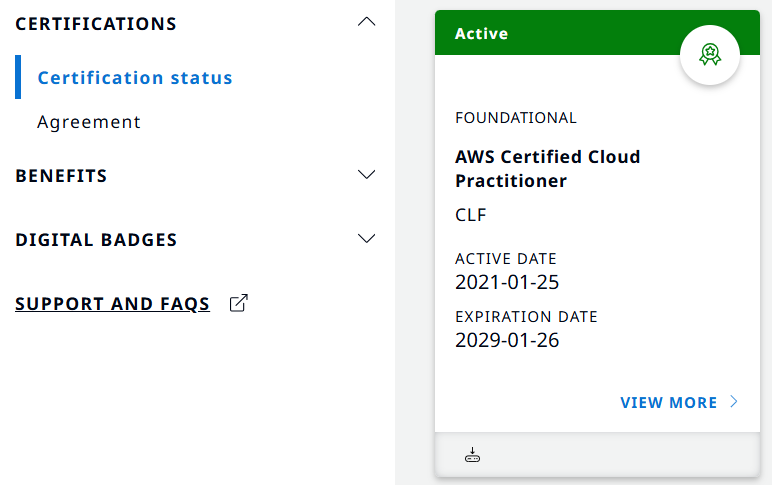Click the View More link text

668,403
